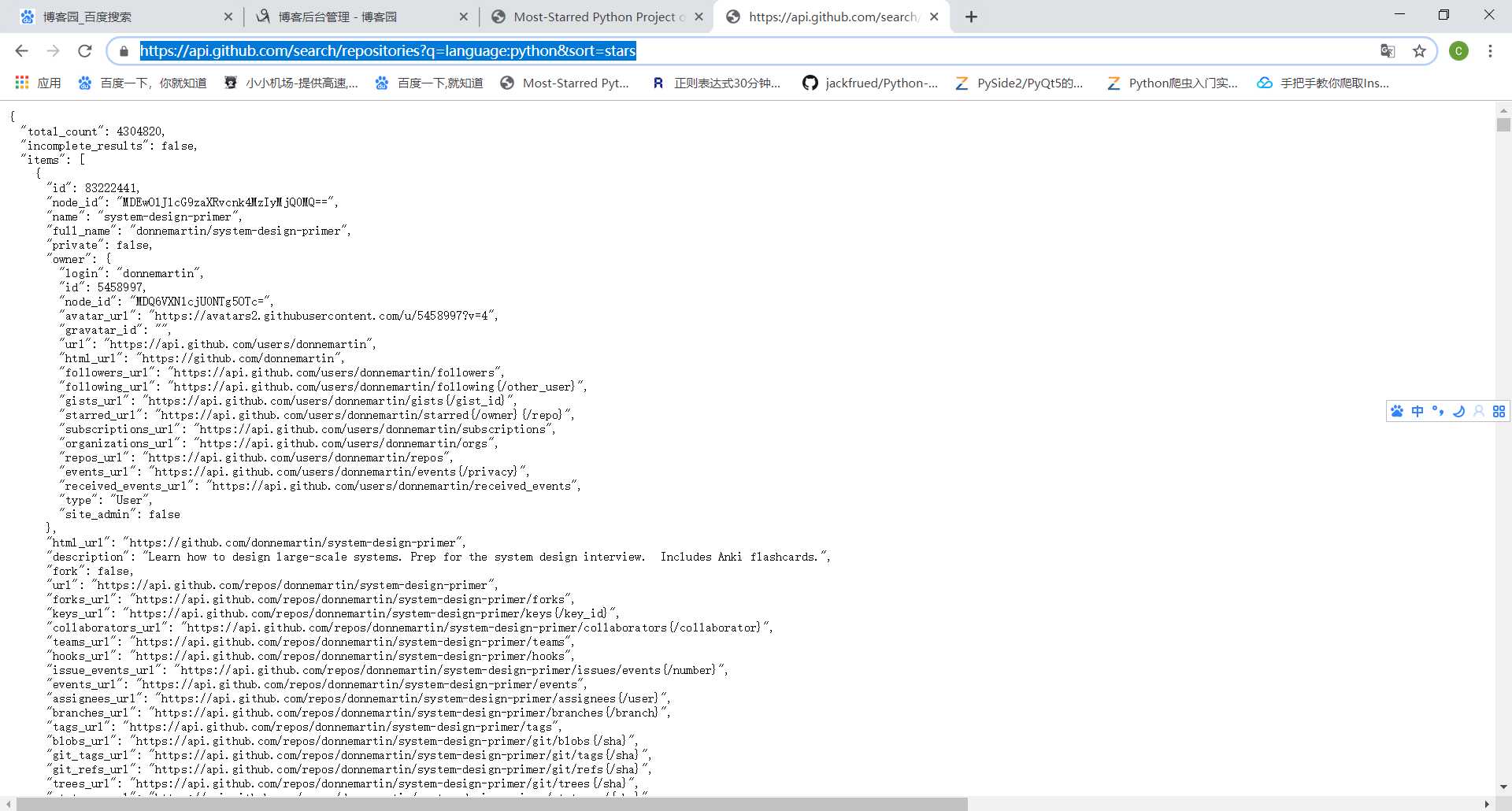The image size is (1512, 811).
Task: Open 正则表达式30分钟 bookmark
Action: [717, 83]
